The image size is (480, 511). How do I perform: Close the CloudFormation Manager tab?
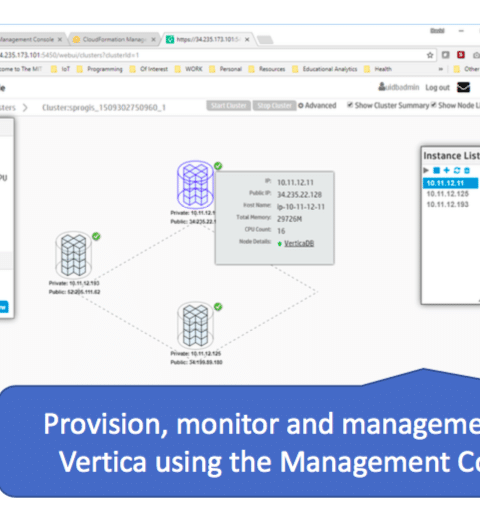(153, 39)
